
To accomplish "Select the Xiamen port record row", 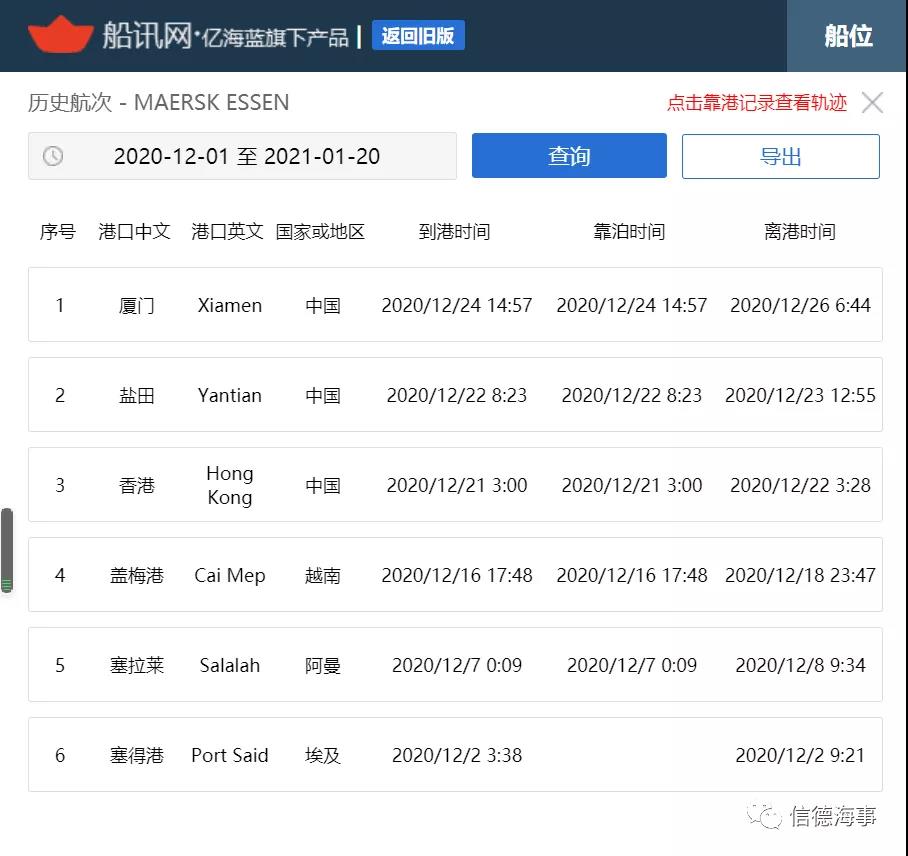I will tap(454, 305).
